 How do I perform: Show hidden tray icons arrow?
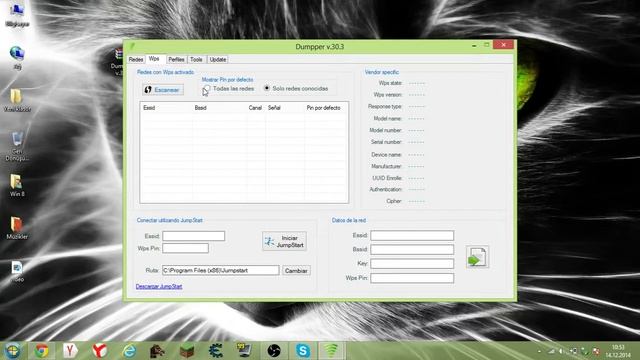540,351
